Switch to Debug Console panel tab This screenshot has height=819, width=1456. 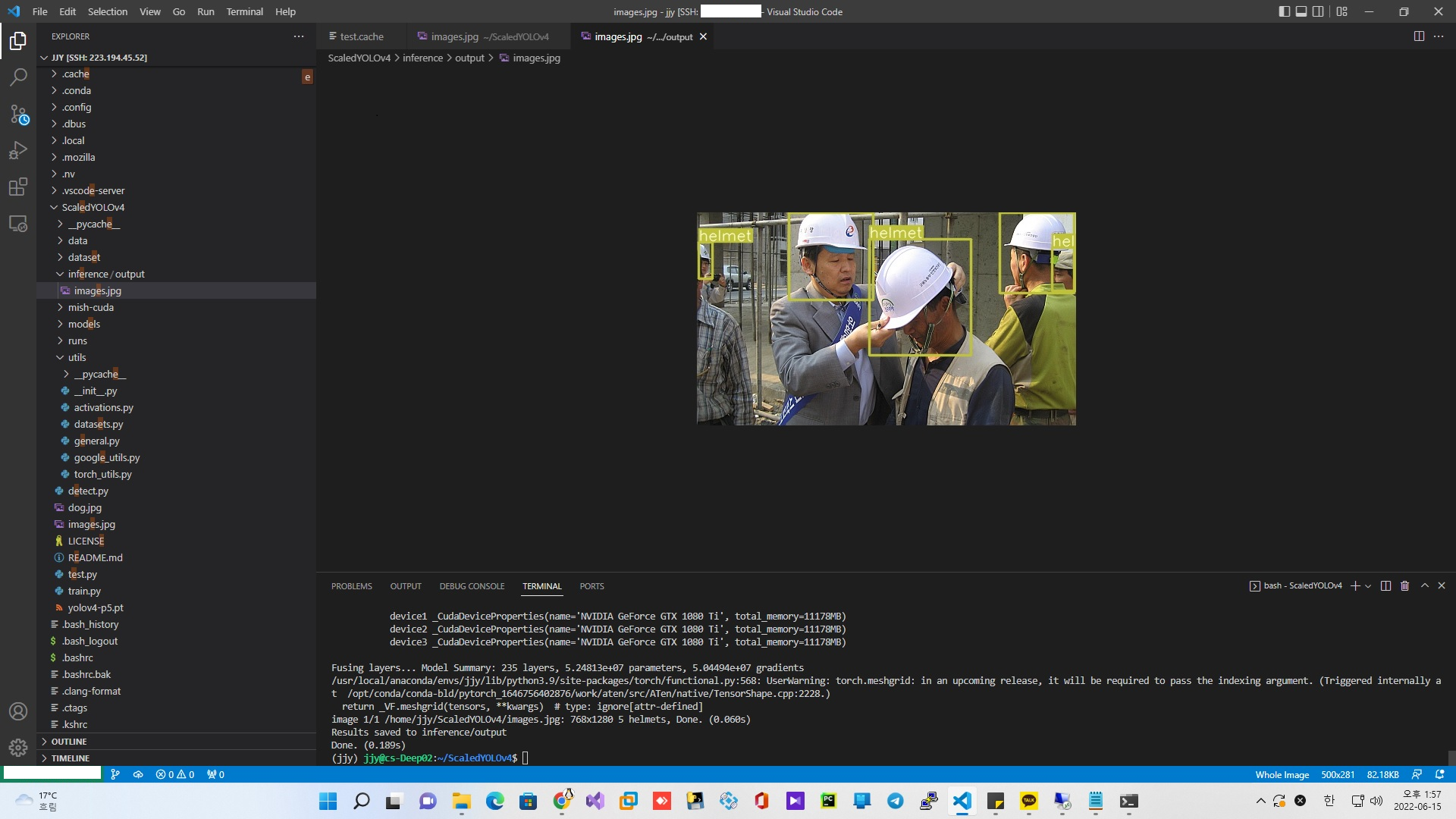pyautogui.click(x=472, y=586)
